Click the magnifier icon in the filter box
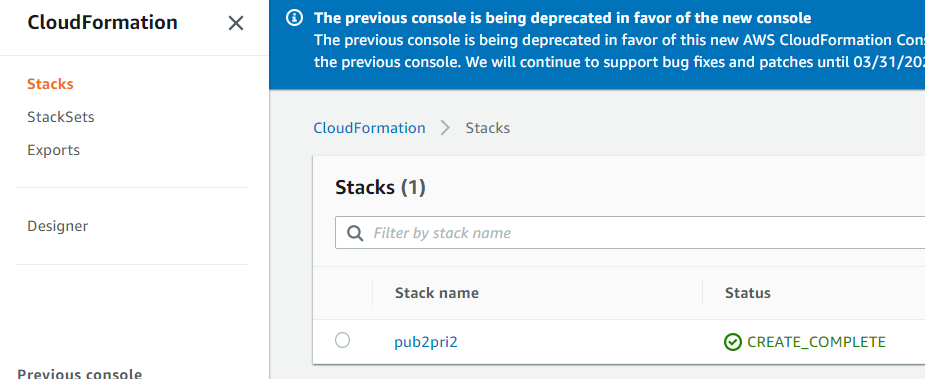The image size is (925, 379). coord(355,233)
